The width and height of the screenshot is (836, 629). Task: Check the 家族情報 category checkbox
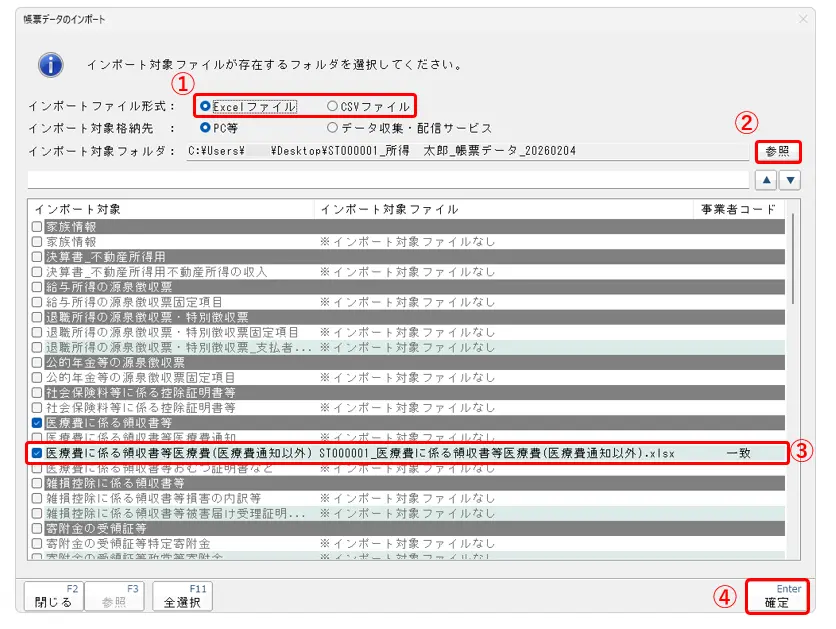(37, 227)
